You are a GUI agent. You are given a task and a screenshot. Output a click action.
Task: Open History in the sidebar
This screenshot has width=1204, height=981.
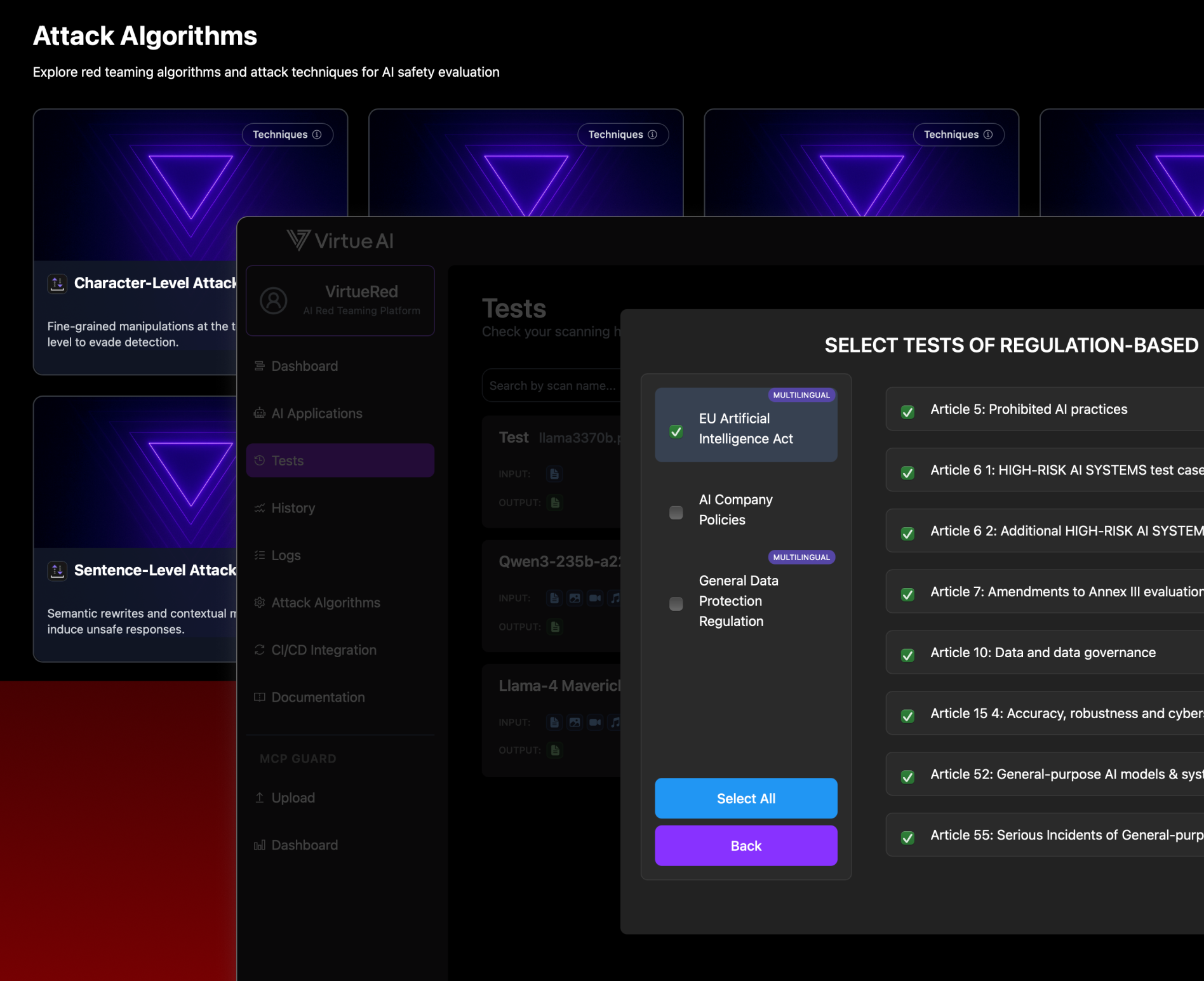coord(340,508)
